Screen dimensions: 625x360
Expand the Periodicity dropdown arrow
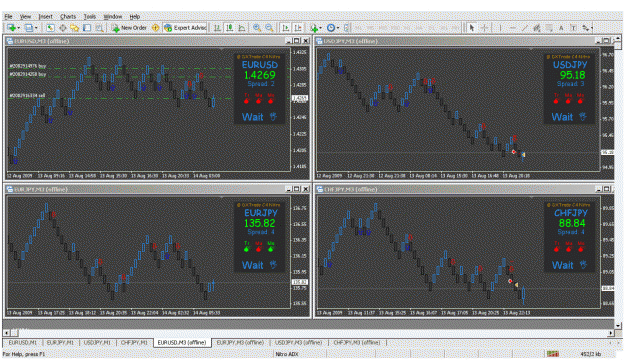coord(338,28)
